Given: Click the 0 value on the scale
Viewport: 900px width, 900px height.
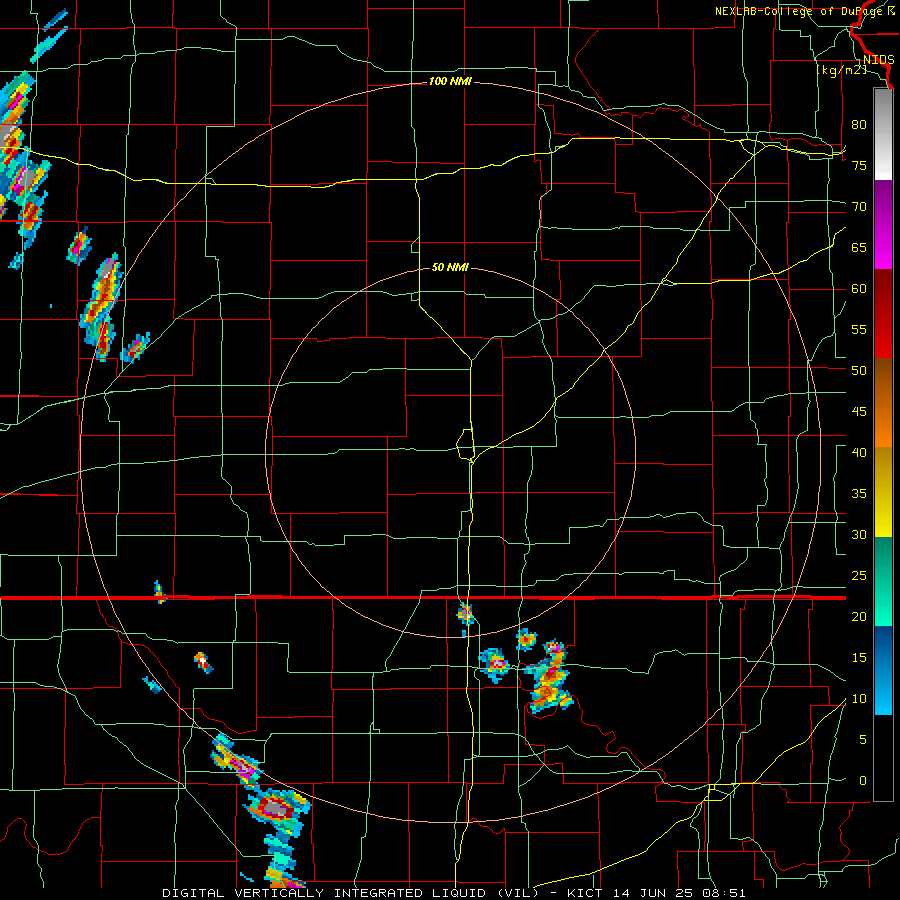Looking at the screenshot, I should (x=863, y=781).
